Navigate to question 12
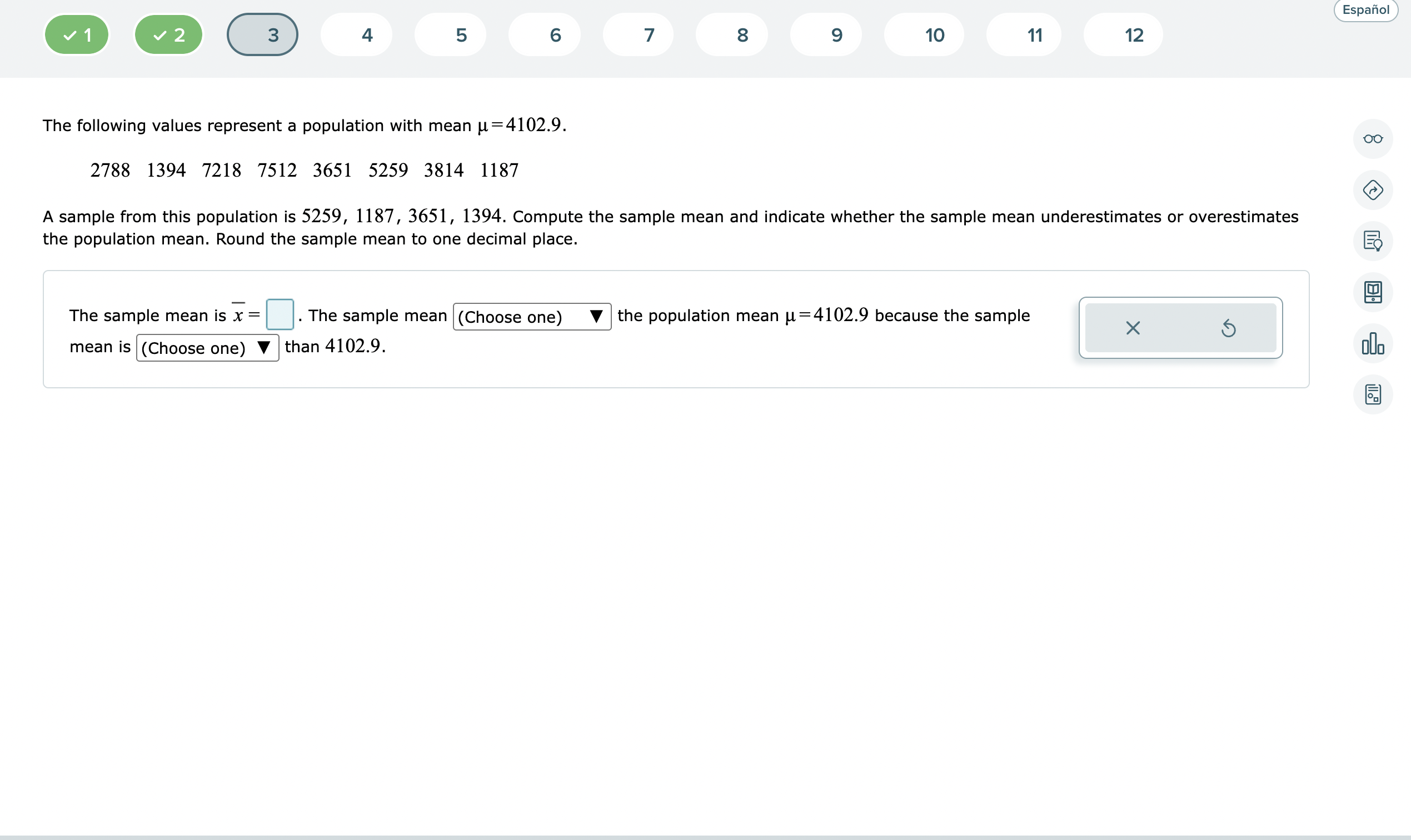 (x=1122, y=34)
